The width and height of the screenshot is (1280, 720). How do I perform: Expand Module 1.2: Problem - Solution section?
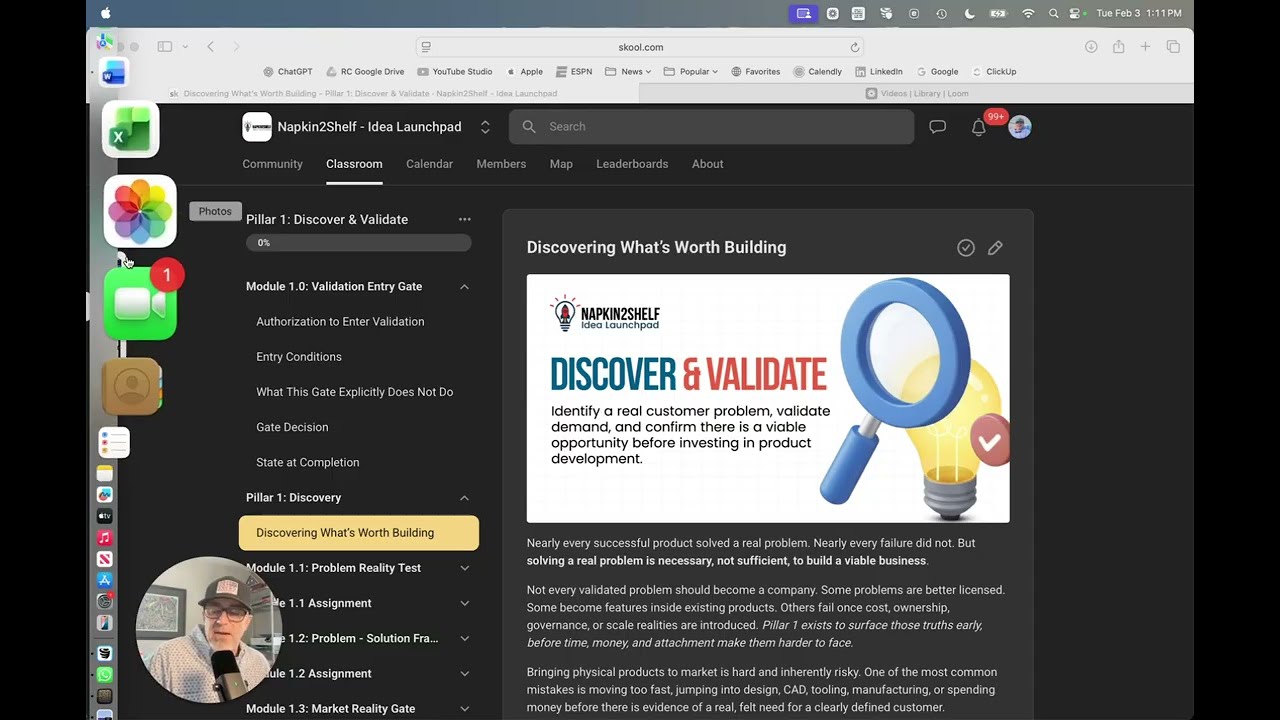click(464, 638)
